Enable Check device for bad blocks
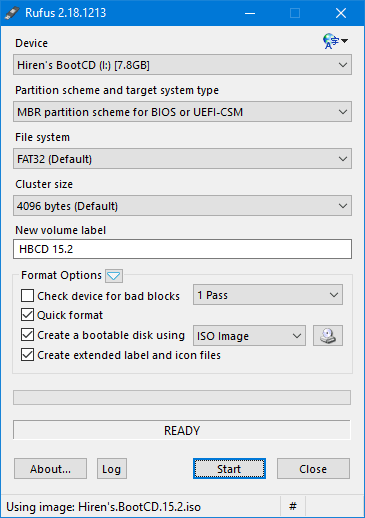365x518 pixels. (27, 295)
